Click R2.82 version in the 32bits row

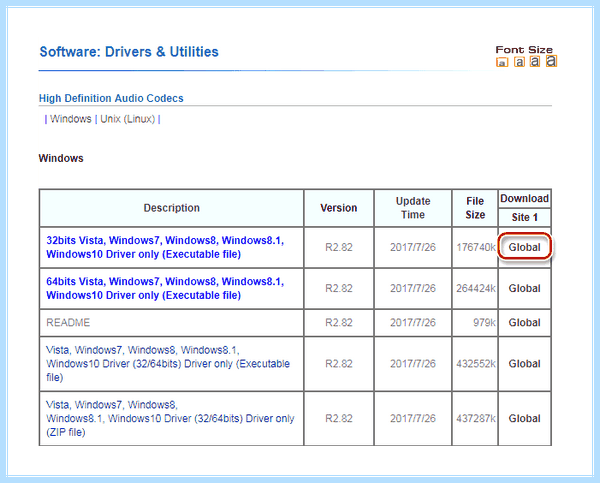[x=339, y=247]
